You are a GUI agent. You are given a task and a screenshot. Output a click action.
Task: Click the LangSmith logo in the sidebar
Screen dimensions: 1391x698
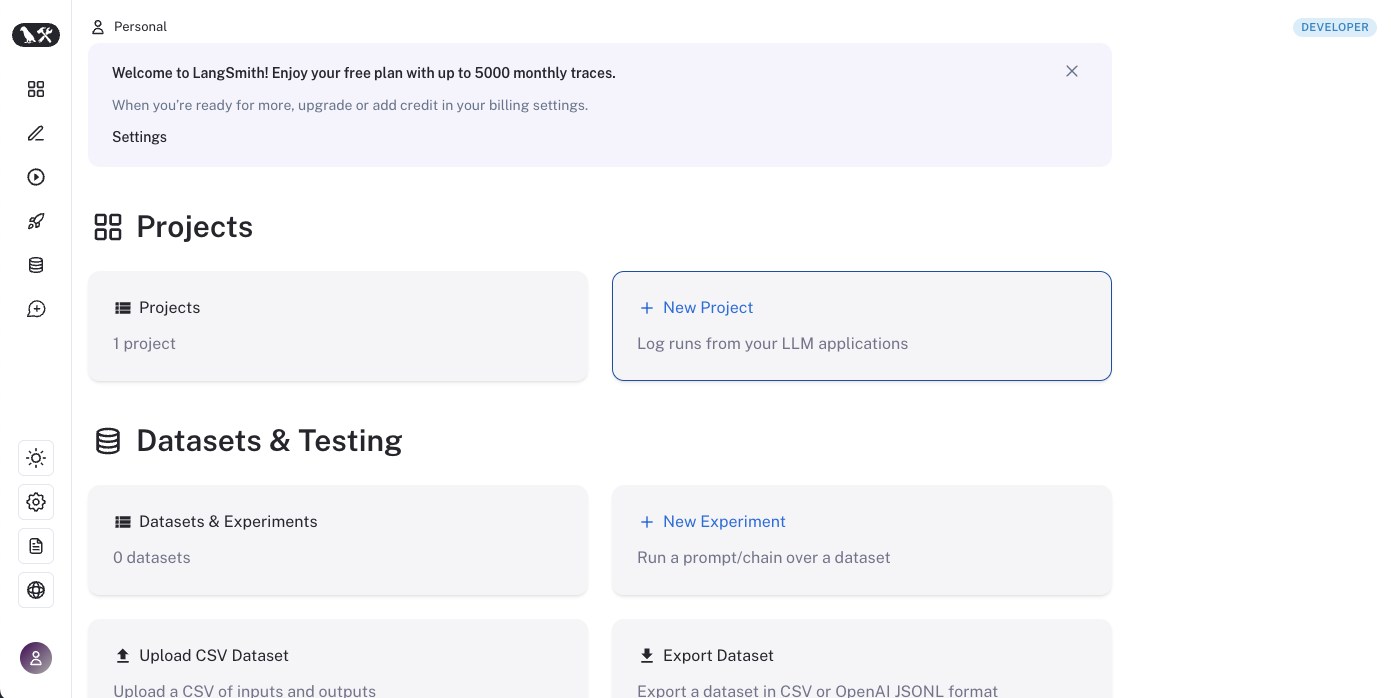[36, 35]
